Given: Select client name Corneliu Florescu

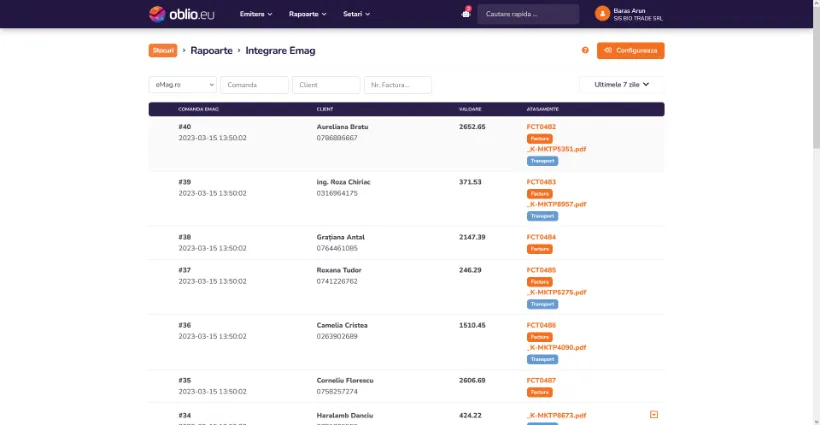Looking at the screenshot, I should pyautogui.click(x=345, y=381).
